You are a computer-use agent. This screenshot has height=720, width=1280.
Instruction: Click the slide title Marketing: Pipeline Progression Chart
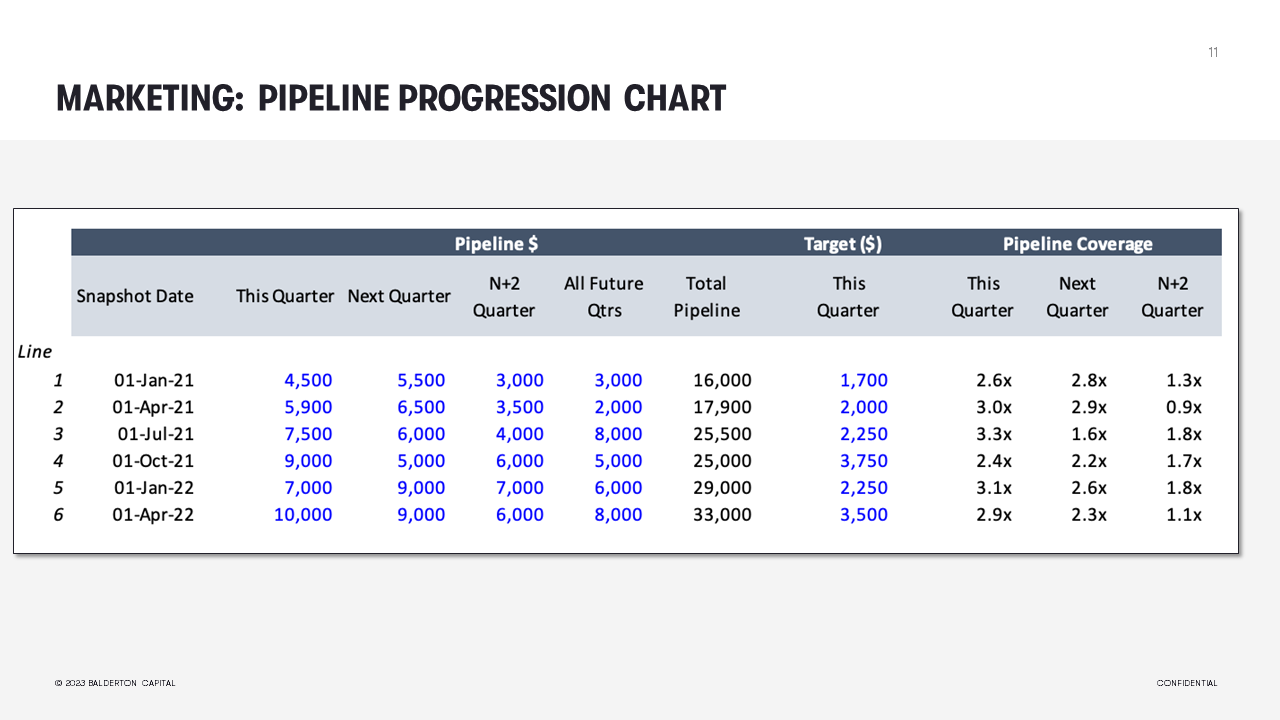pyautogui.click(x=391, y=98)
